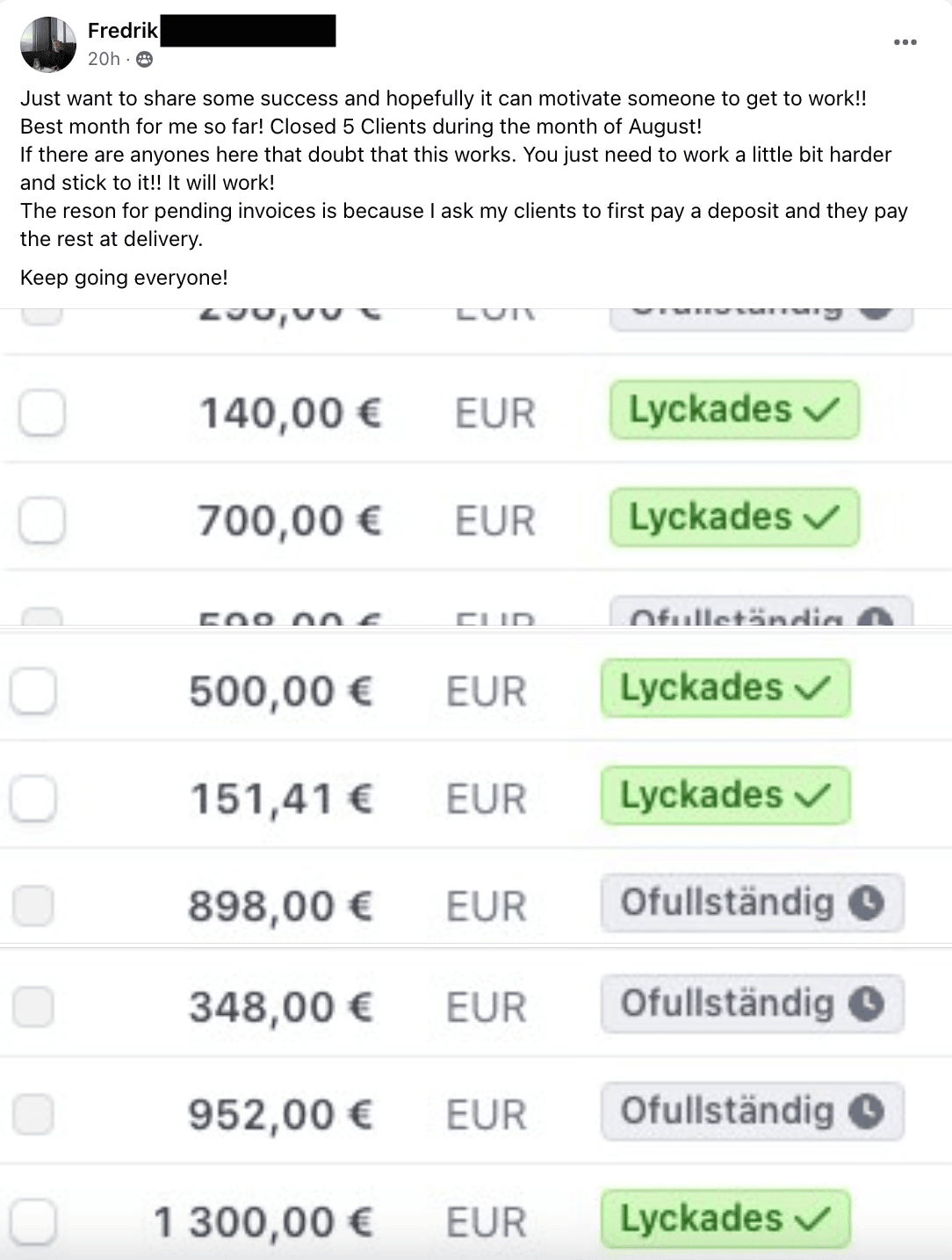952x1260 pixels.
Task: Open the 898,00 € payment amount
Action: click(x=281, y=907)
